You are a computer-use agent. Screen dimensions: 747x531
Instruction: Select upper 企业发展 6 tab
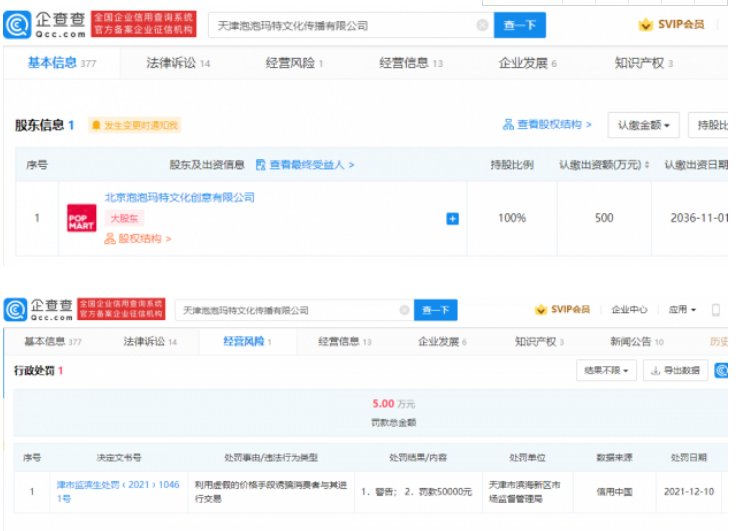pyautogui.click(x=527, y=63)
